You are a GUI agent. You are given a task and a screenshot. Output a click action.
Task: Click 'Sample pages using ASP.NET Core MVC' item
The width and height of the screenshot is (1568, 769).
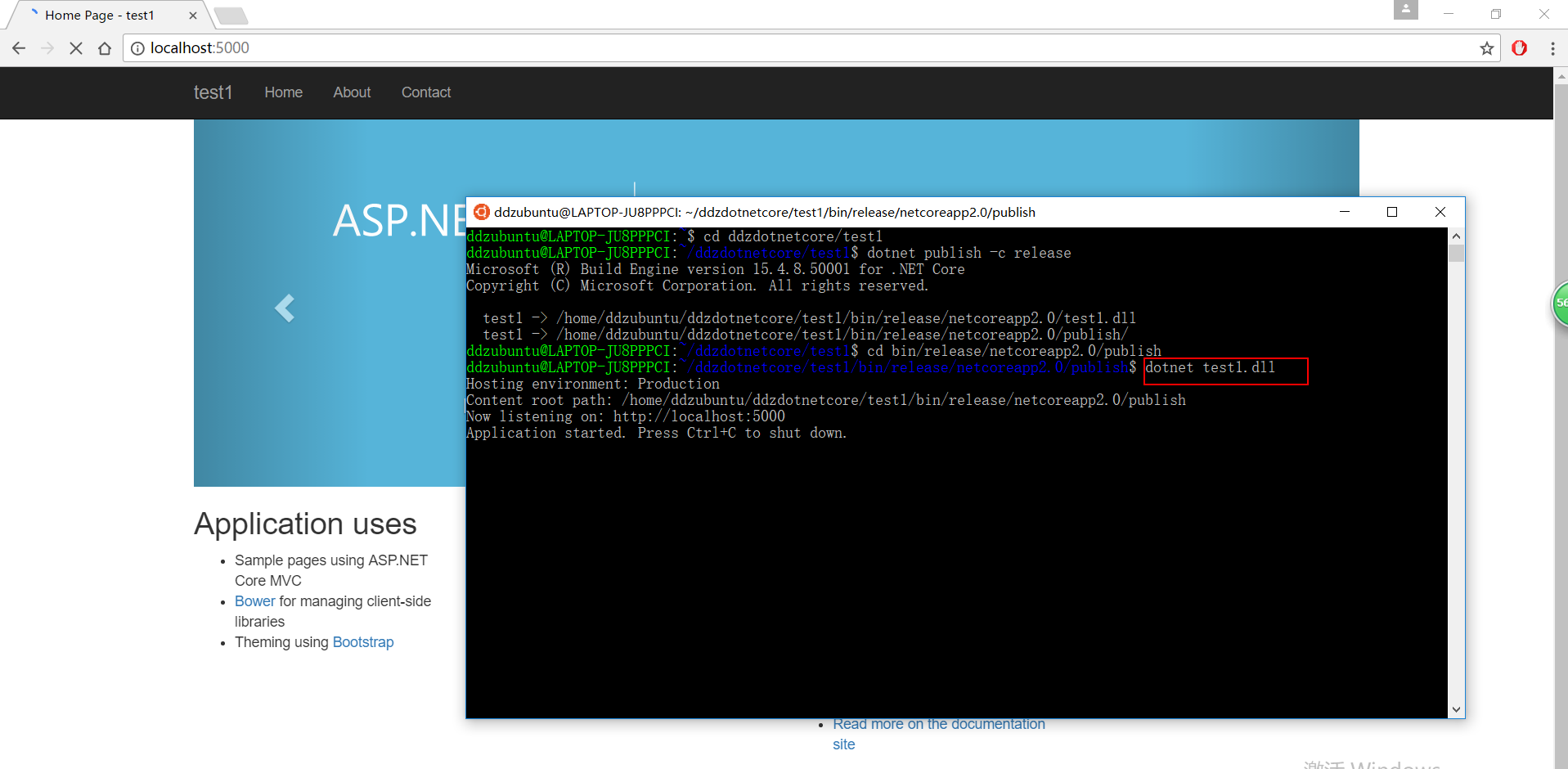pos(331,570)
